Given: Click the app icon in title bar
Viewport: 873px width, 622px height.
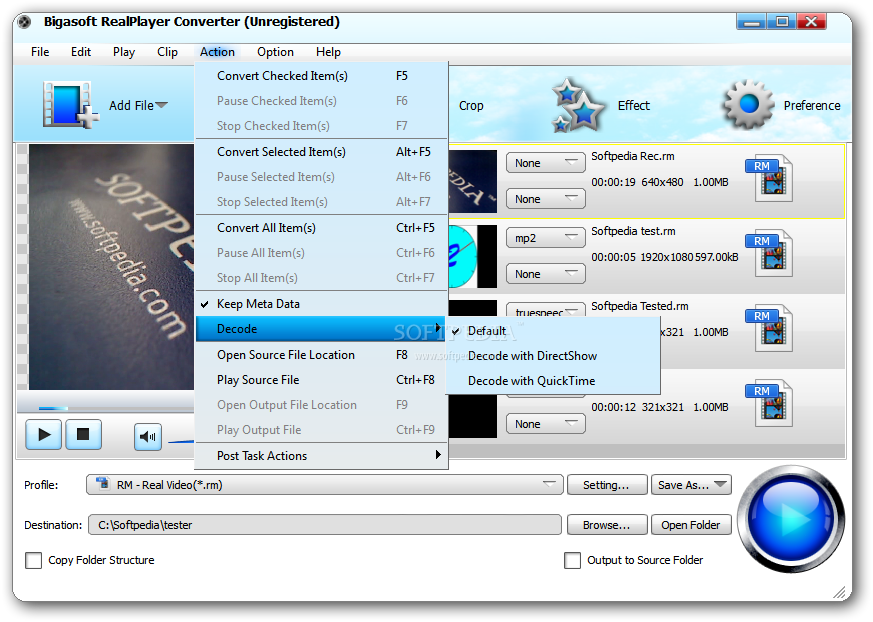Looking at the screenshot, I should click(24, 22).
